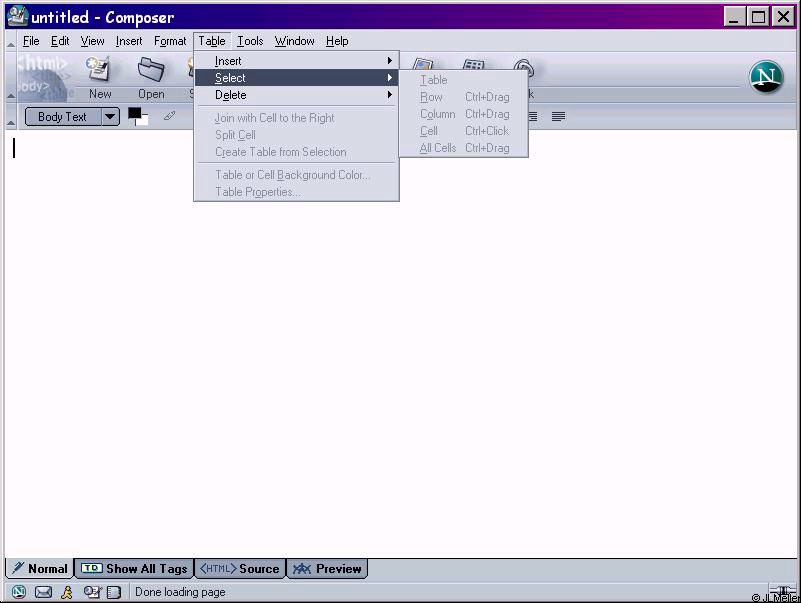Screen dimensions: 801x603
Task: Choose Row in the Select submenu
Action: 464,97
